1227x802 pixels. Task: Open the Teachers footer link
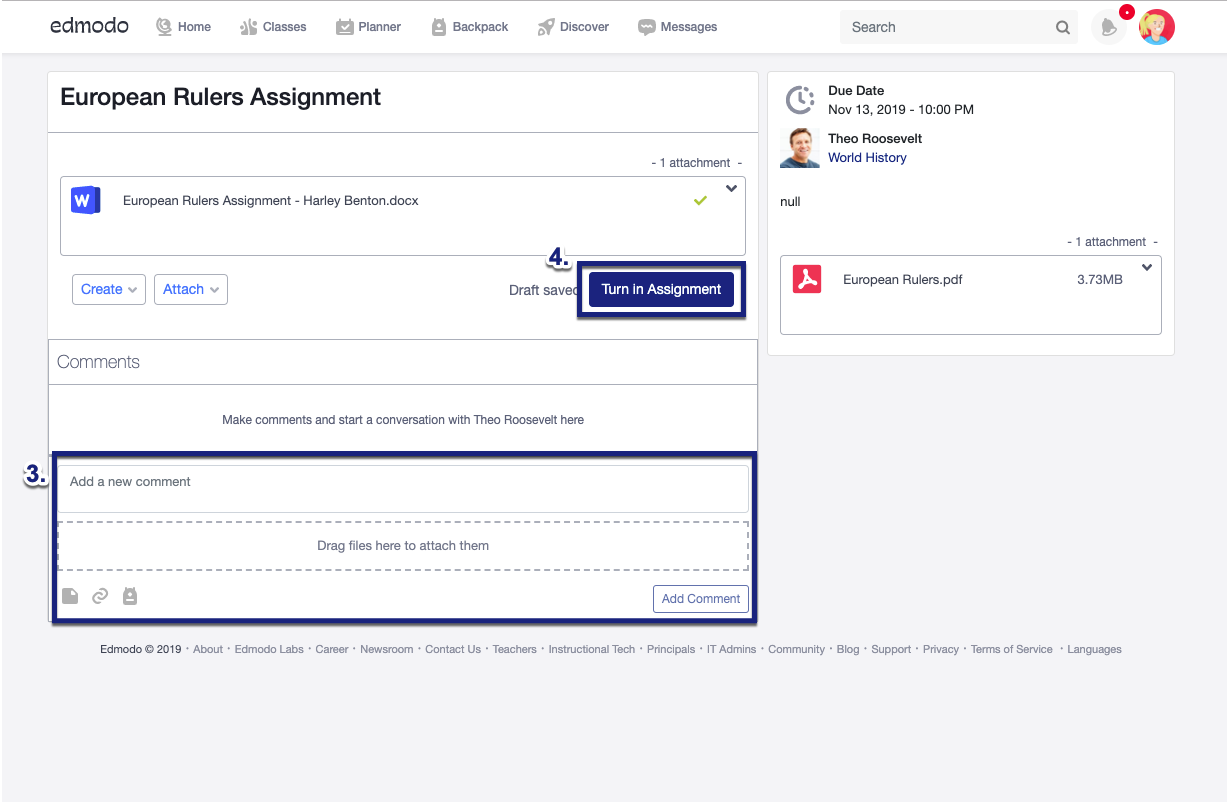tap(515, 649)
